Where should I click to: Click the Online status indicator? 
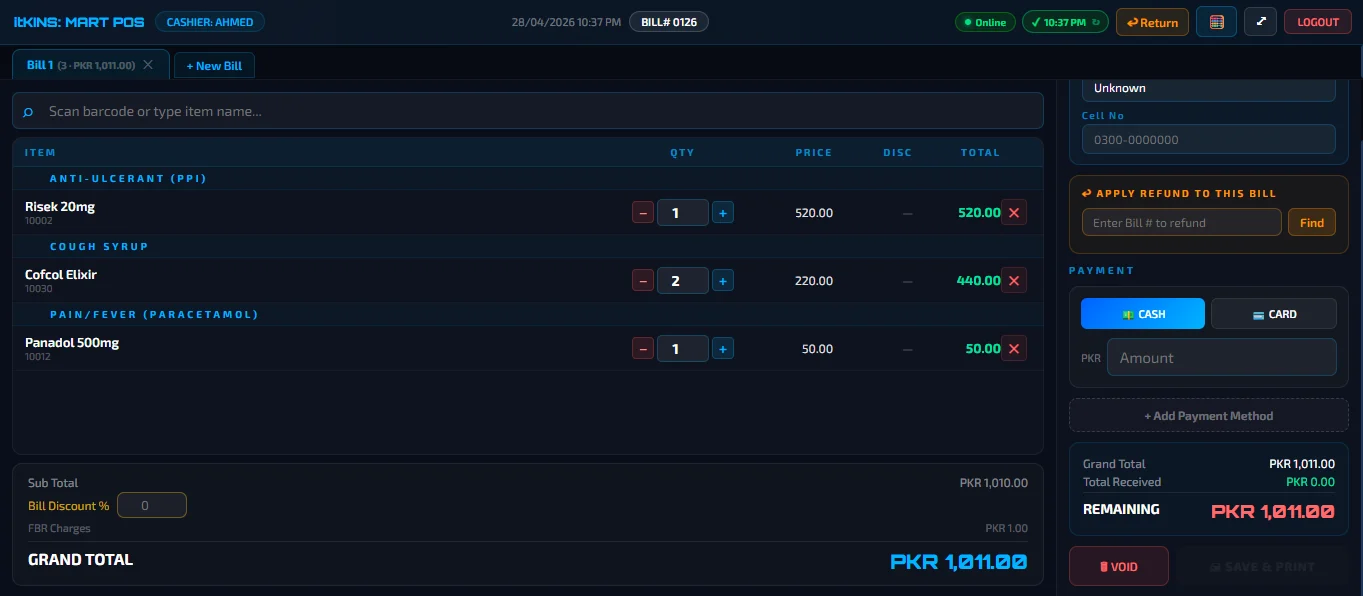(x=985, y=22)
